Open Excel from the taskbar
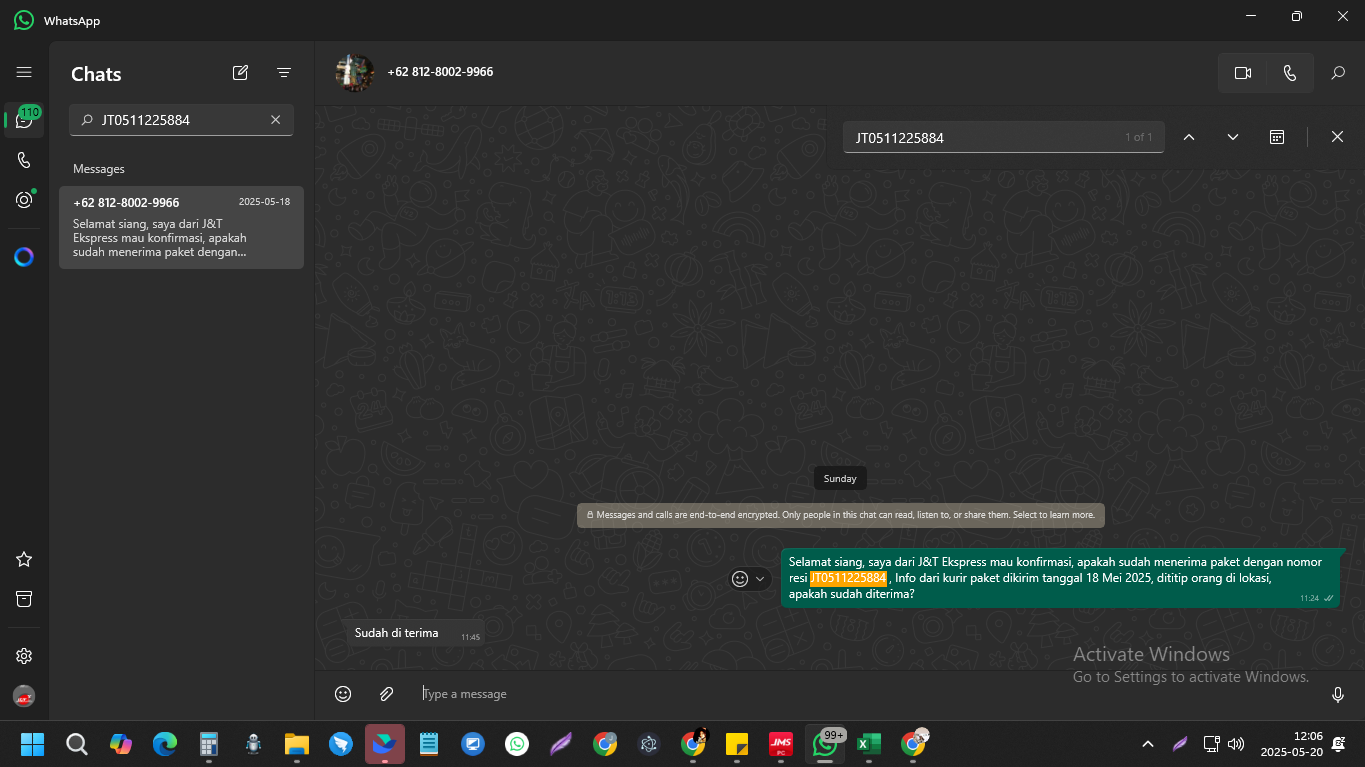 (x=869, y=744)
